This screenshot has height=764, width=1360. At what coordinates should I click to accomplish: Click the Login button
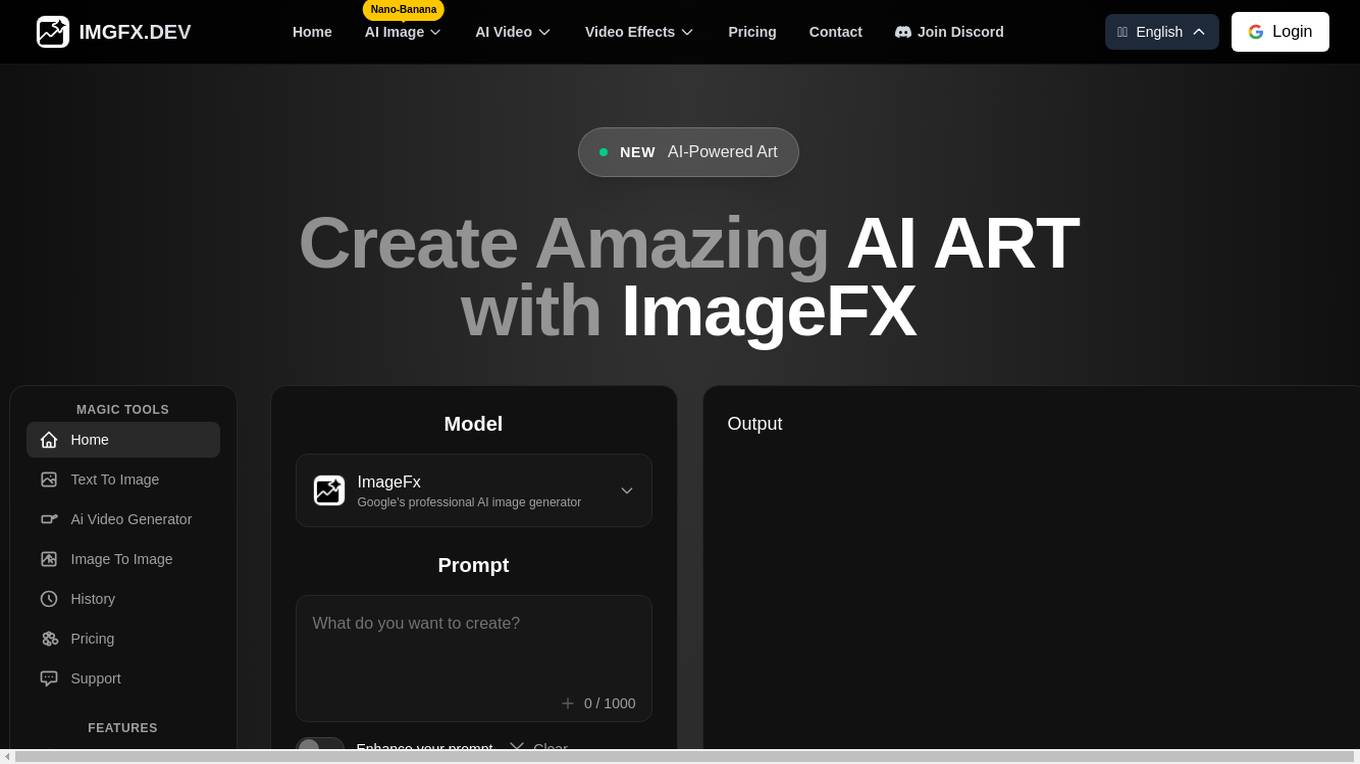tap(1280, 32)
